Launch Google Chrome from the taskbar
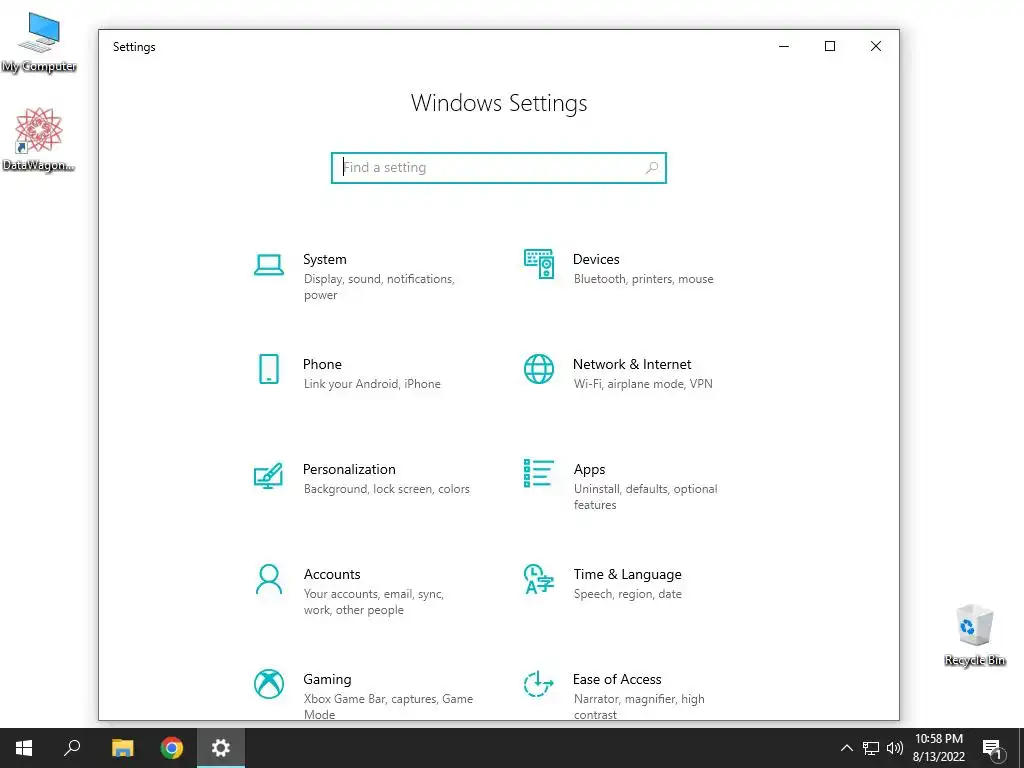This screenshot has width=1024, height=768. 172,748
